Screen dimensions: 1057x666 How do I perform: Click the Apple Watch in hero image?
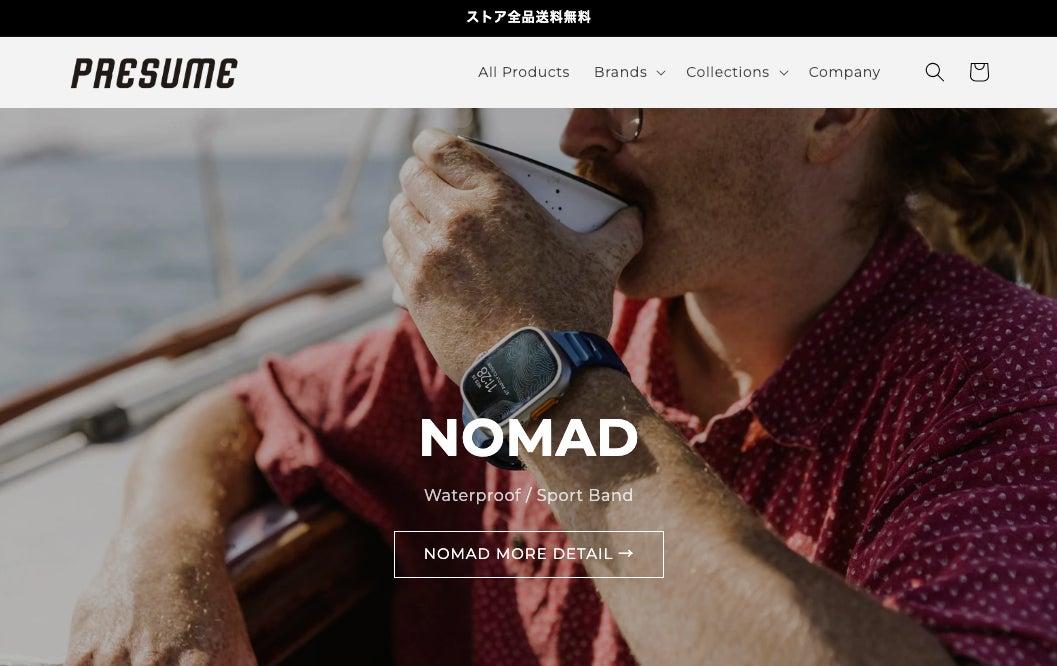tap(507, 372)
